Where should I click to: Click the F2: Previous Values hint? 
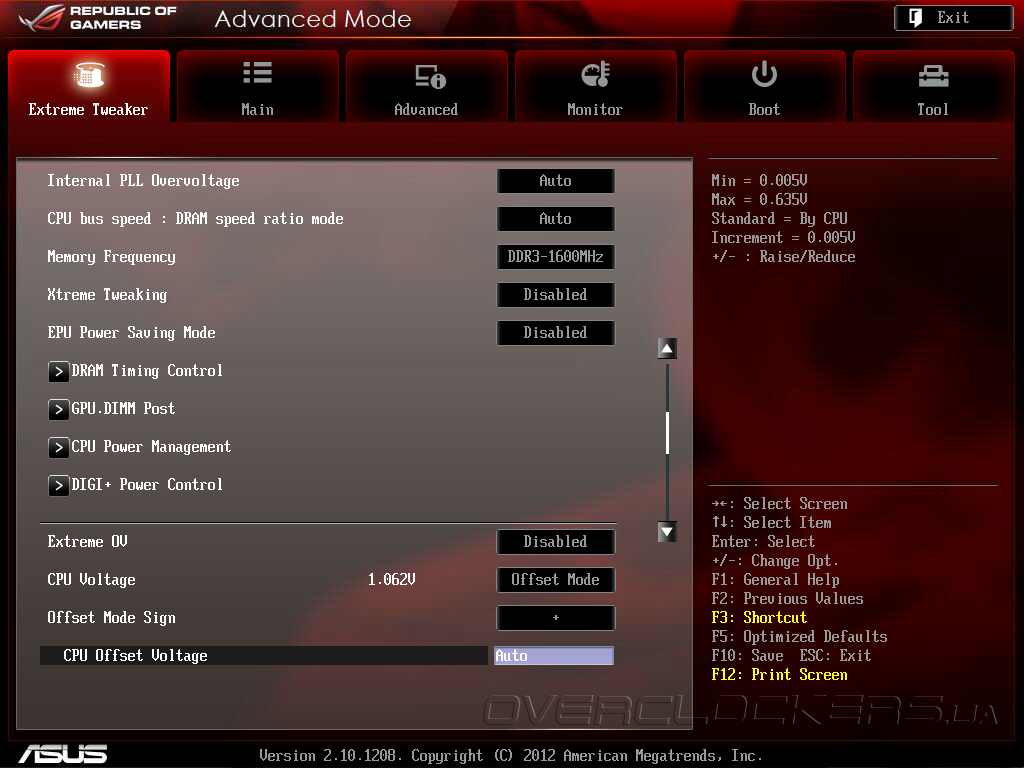tap(787, 599)
